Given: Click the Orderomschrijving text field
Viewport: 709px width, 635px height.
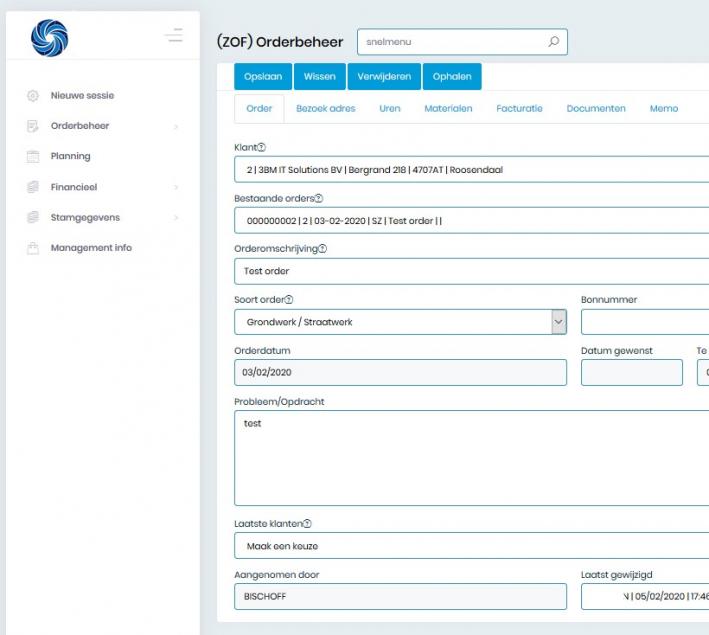Looking at the screenshot, I should click(x=470, y=271).
